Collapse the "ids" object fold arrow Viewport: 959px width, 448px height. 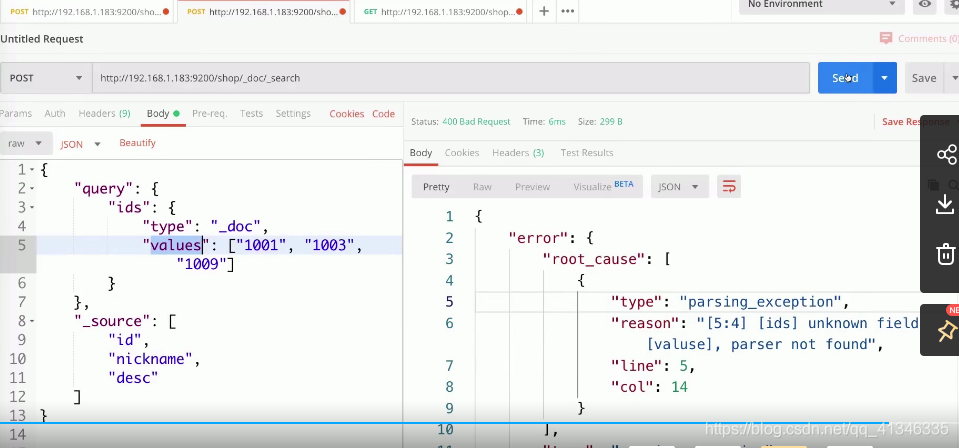coord(32,207)
